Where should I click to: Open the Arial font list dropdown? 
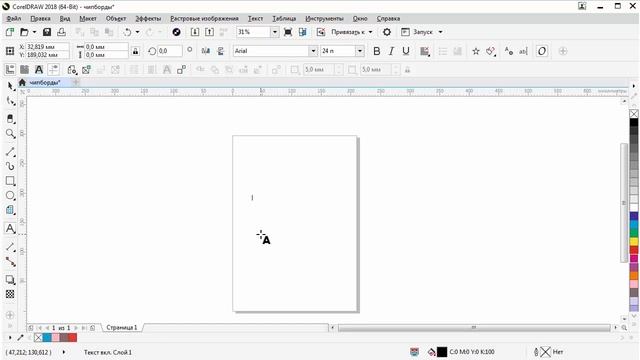click(313, 51)
